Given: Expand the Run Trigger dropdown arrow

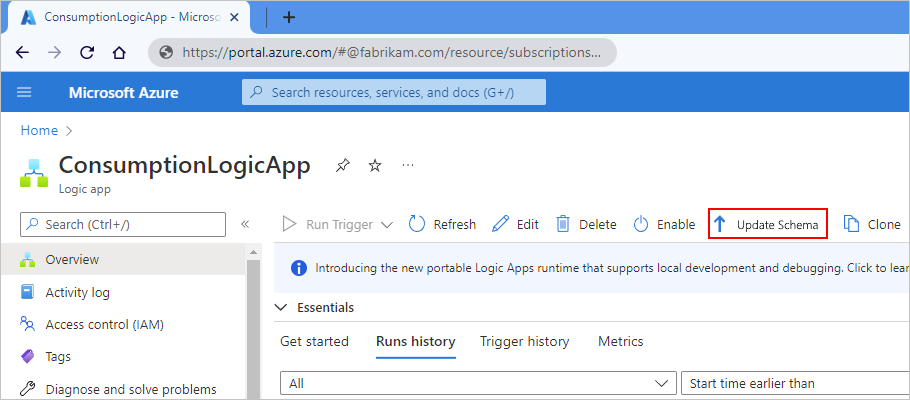Looking at the screenshot, I should 387,224.
